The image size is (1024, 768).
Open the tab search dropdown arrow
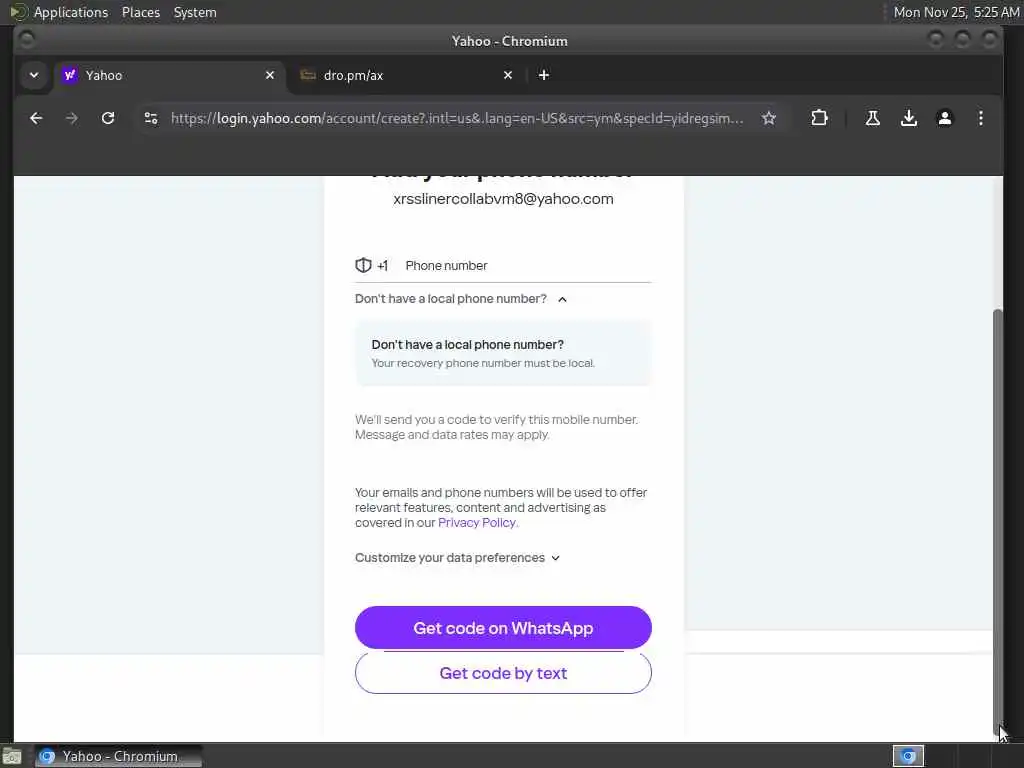point(34,75)
